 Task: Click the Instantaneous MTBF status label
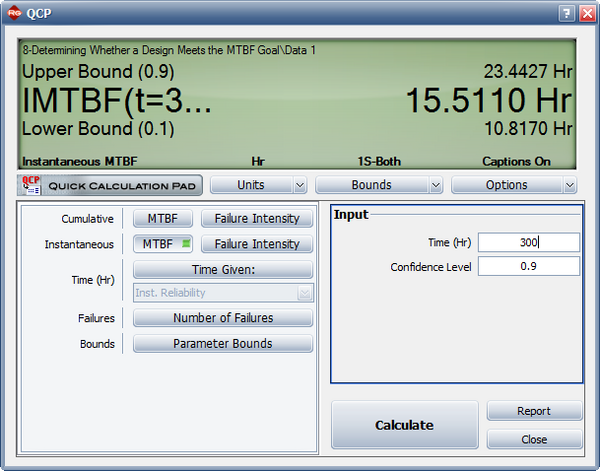[x=80, y=161]
